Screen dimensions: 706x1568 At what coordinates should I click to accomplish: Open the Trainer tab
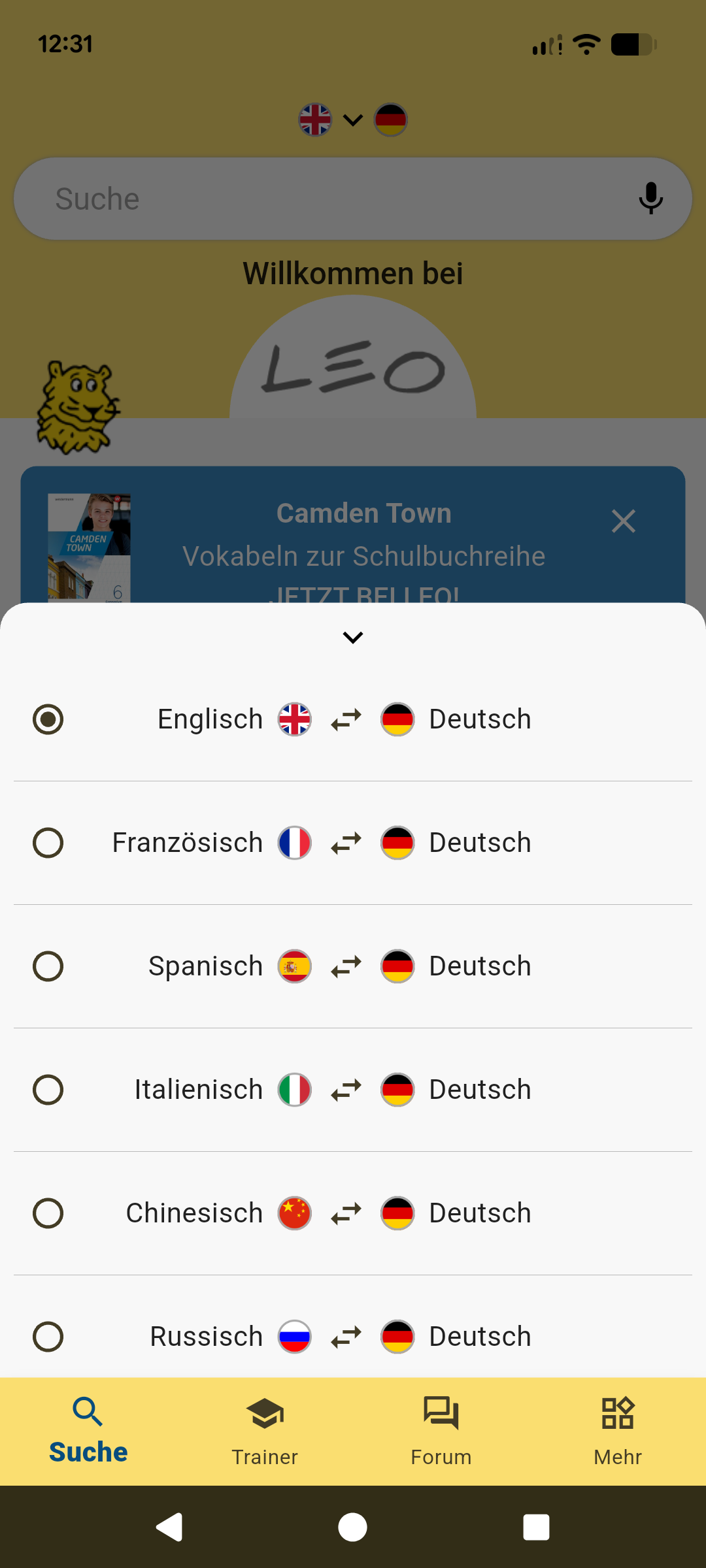[265, 1431]
